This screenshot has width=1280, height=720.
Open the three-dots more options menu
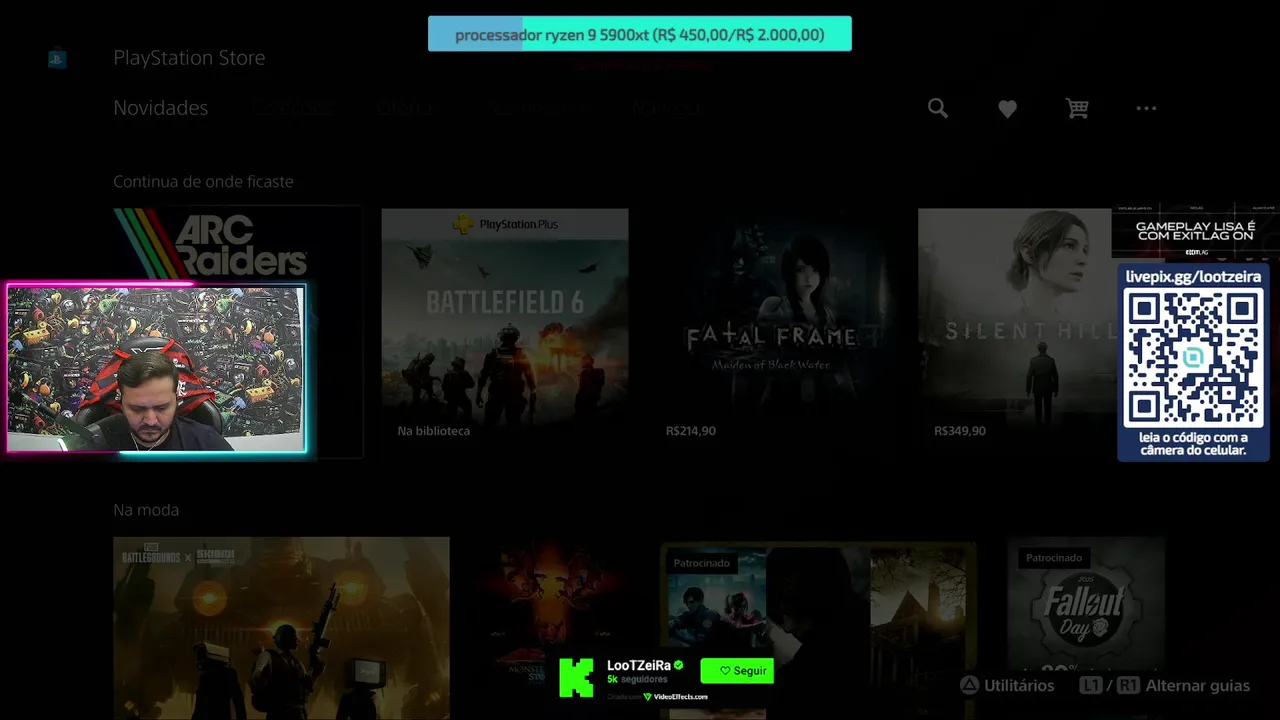click(x=1146, y=108)
